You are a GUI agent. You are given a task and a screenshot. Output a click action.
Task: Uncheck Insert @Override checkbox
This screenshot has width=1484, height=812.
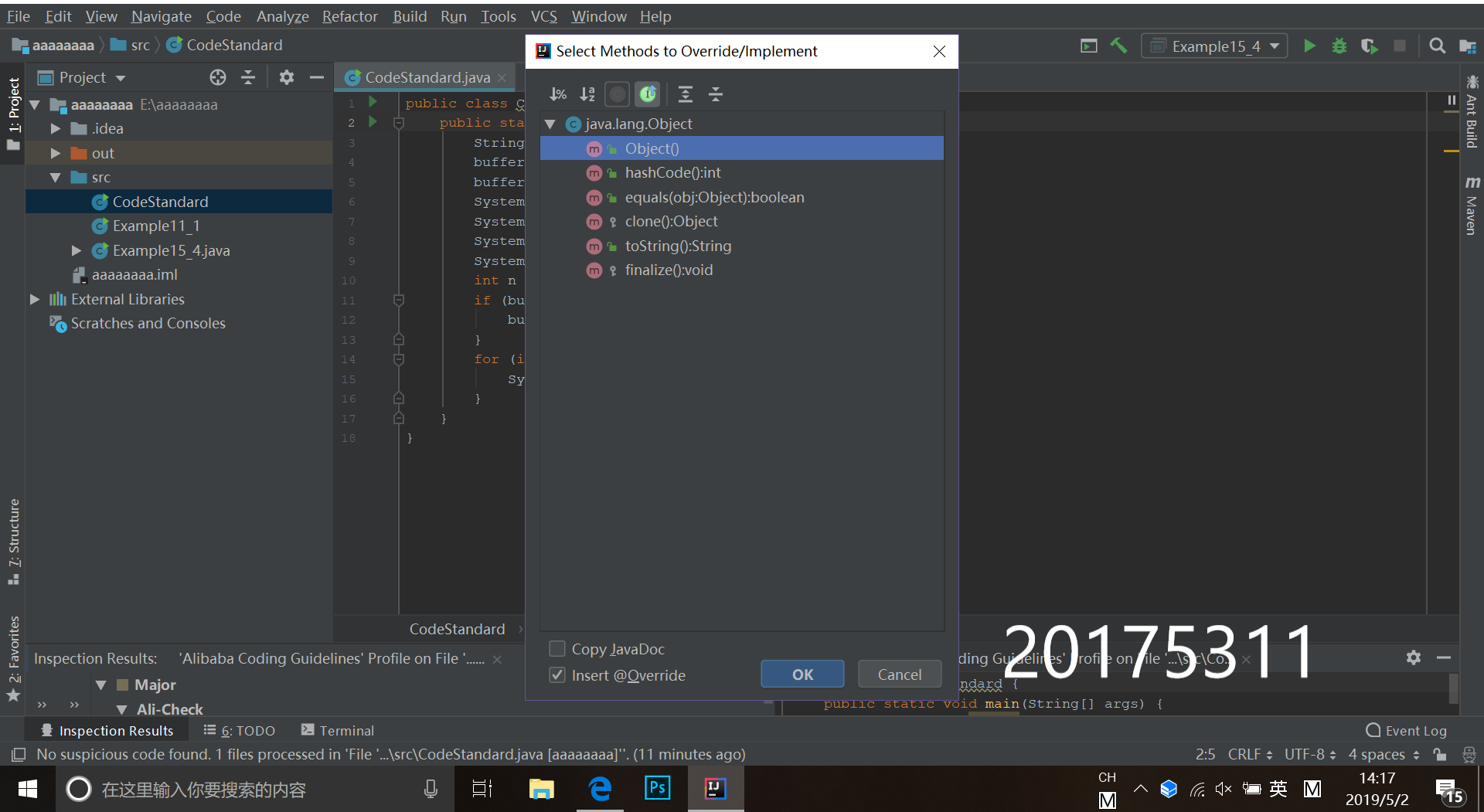tap(556, 675)
